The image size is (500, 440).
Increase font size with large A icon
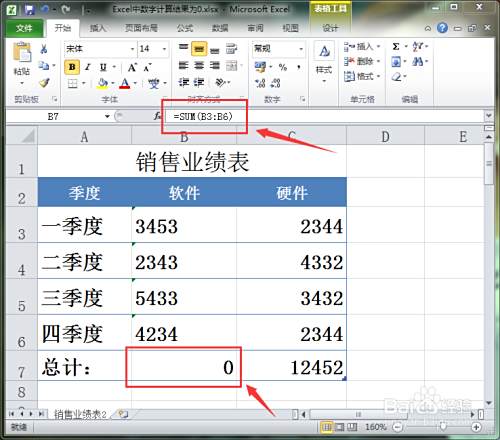pos(132,68)
